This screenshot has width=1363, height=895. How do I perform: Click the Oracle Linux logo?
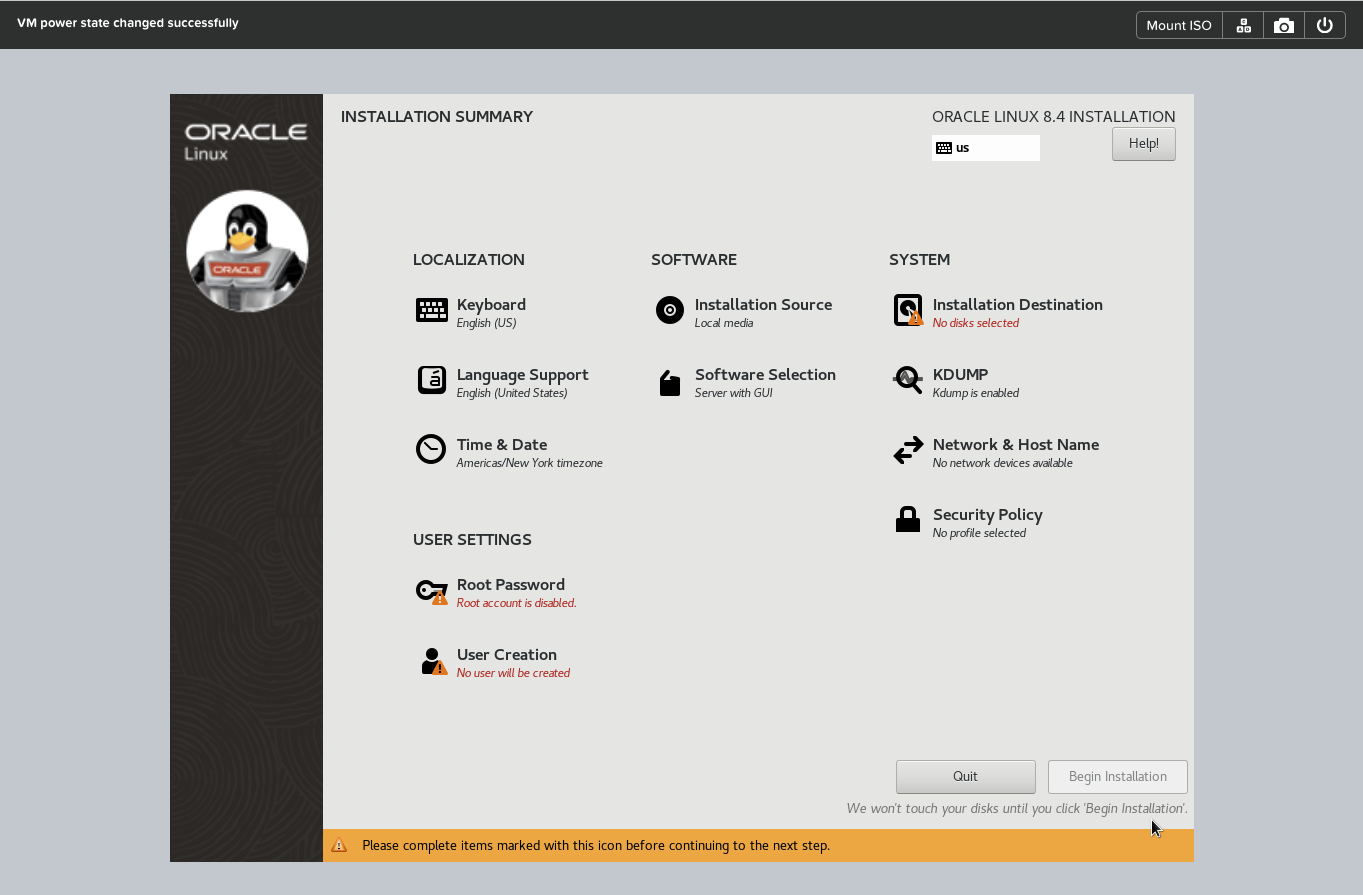click(246, 141)
